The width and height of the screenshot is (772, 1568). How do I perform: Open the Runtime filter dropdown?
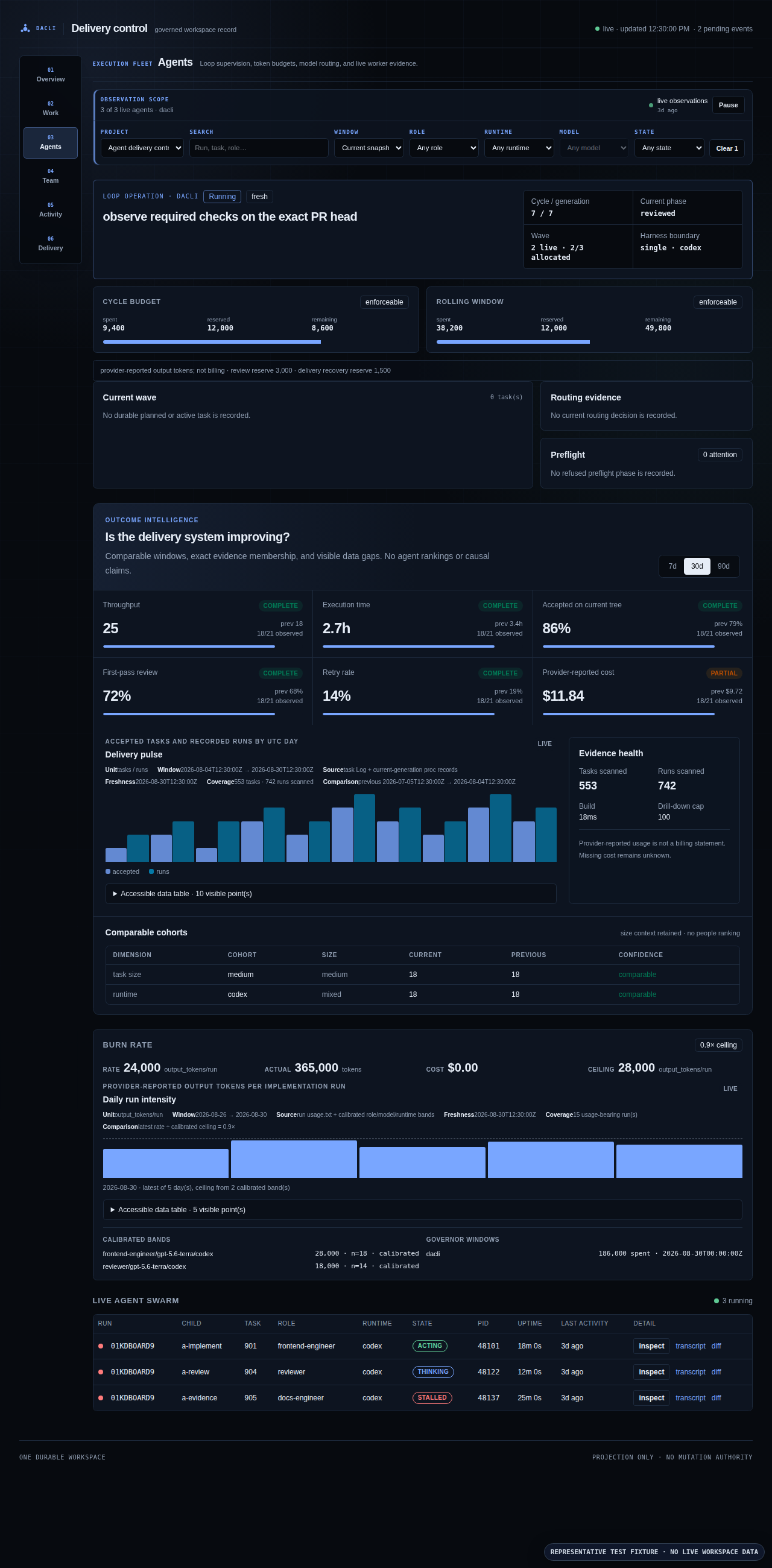tap(519, 148)
